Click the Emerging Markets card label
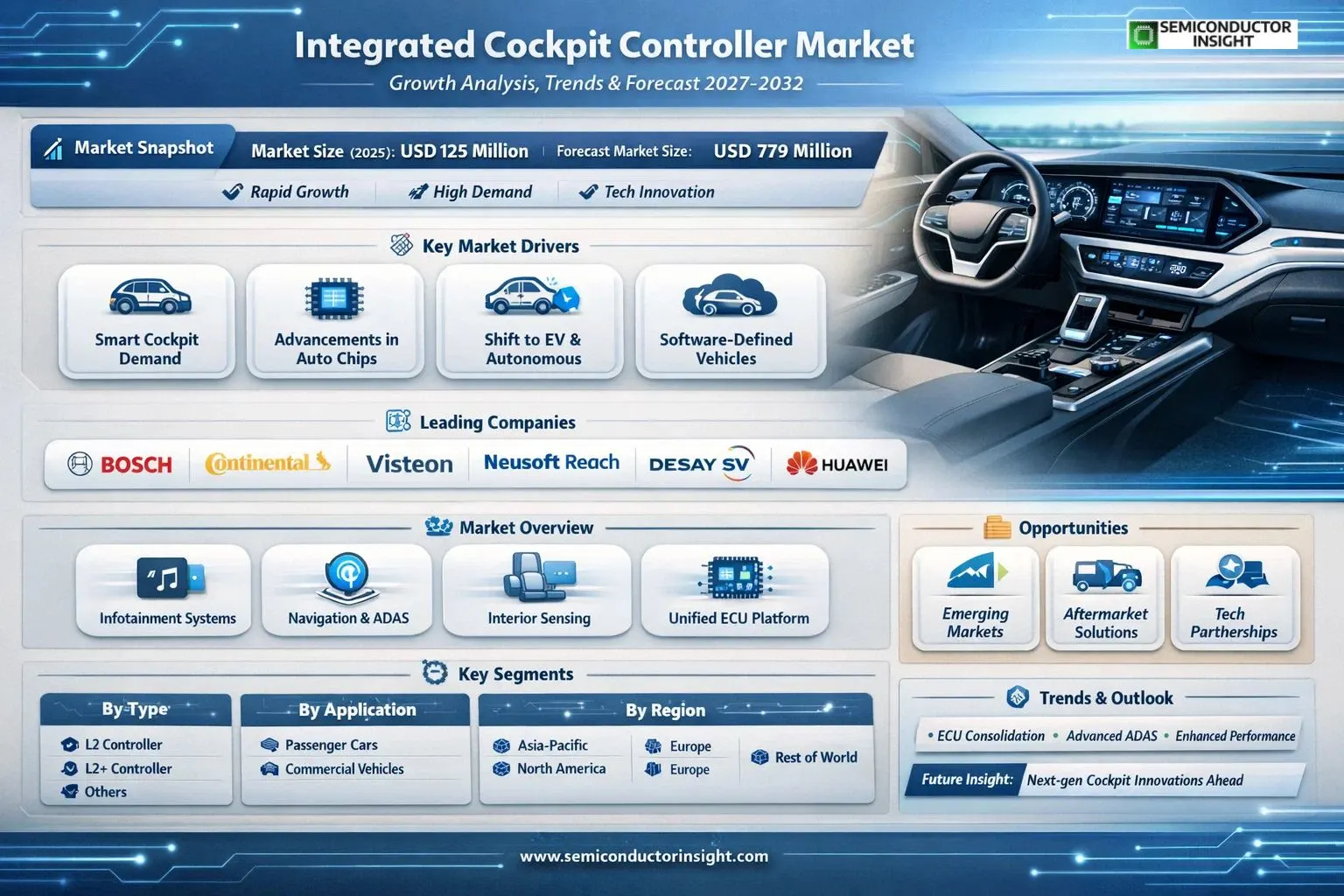 (976, 622)
